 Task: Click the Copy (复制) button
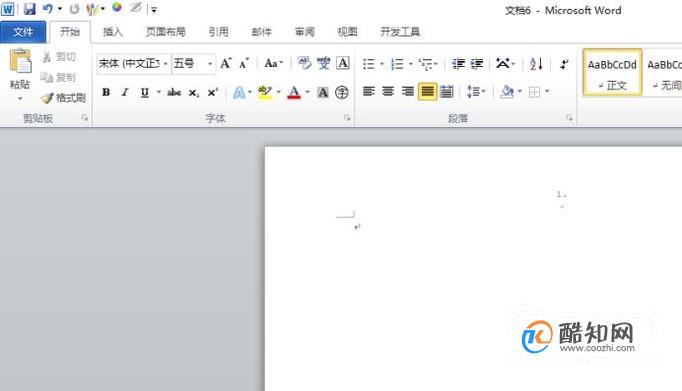pos(58,77)
